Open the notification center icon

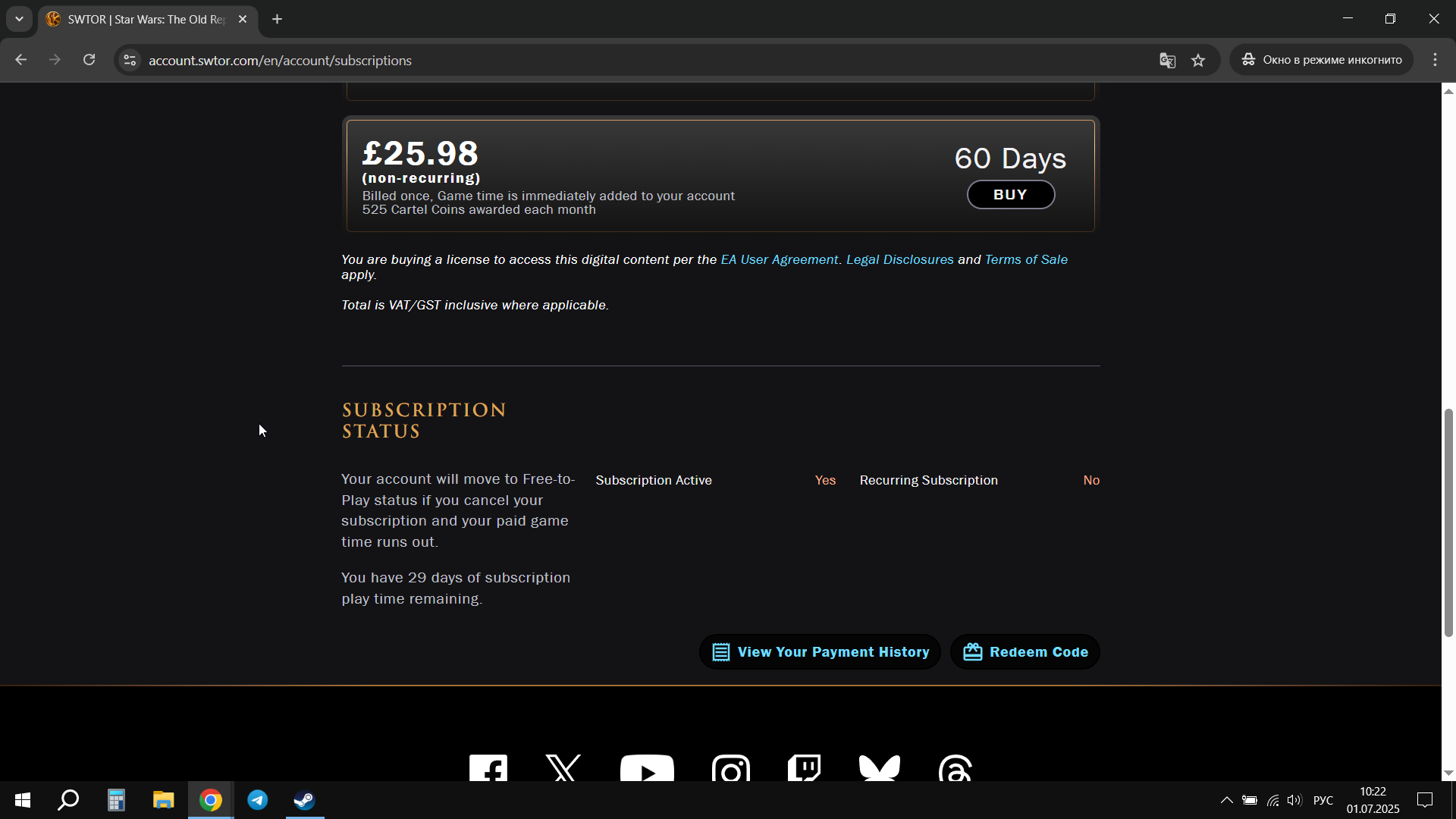1425,800
